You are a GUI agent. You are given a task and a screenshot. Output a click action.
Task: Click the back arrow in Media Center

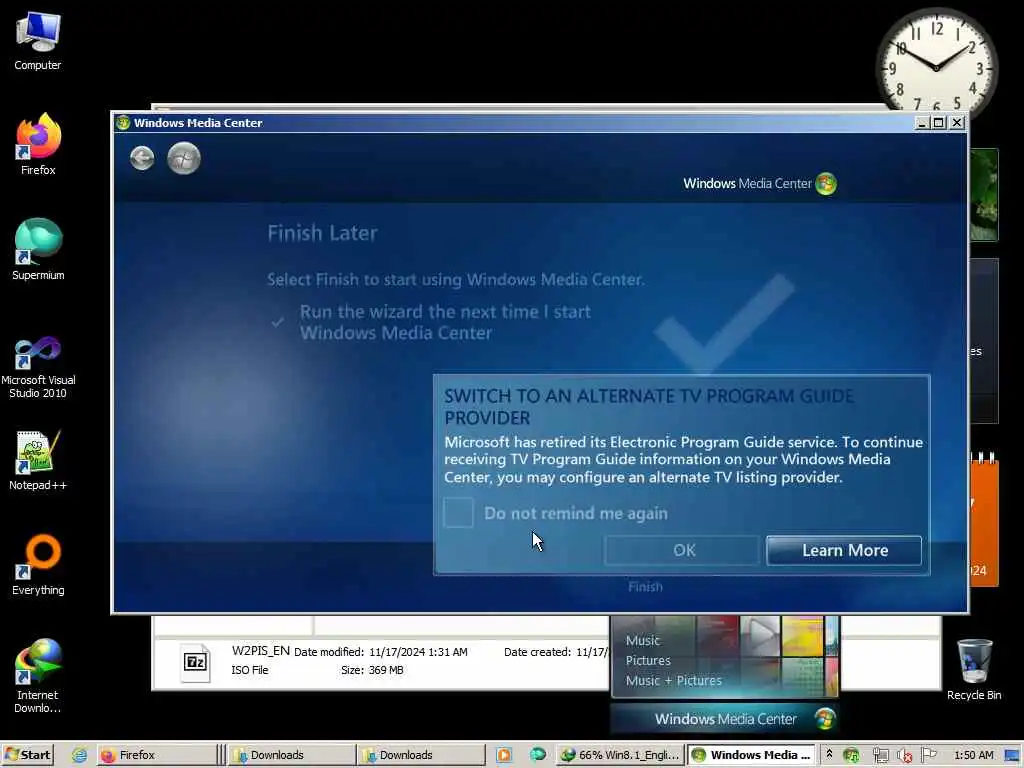click(142, 158)
